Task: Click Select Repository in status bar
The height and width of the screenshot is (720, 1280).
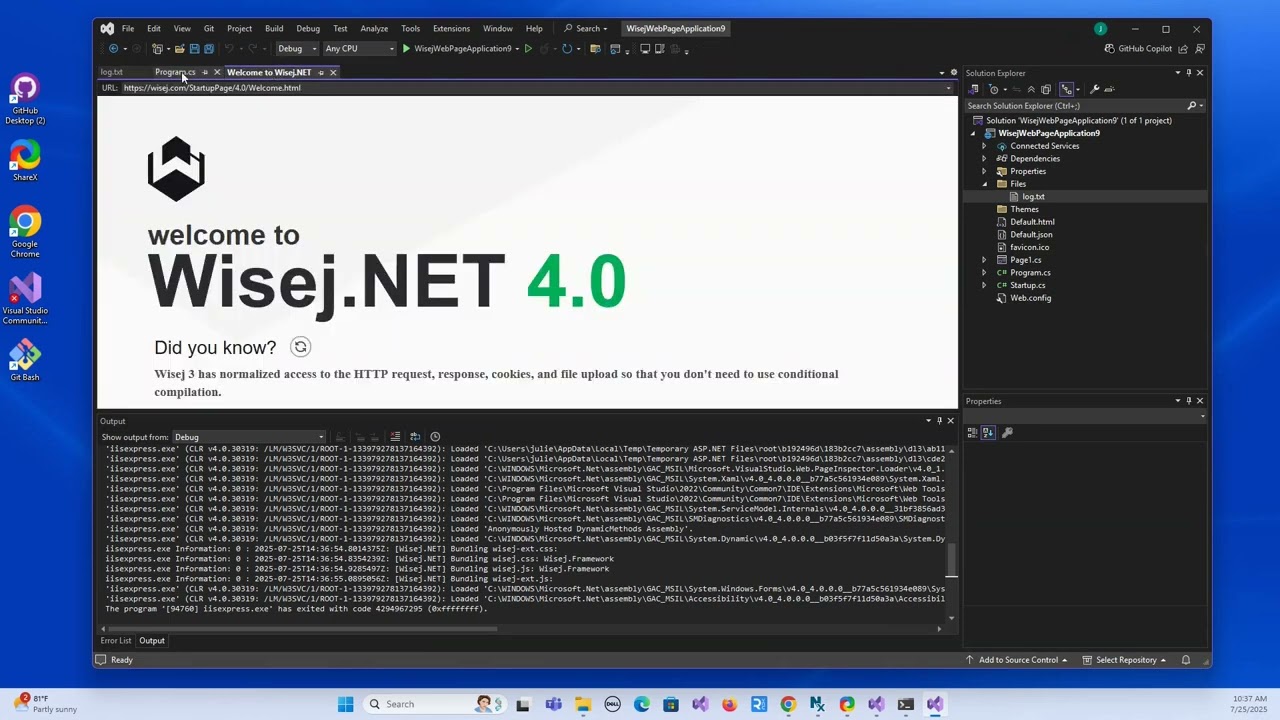Action: [x=1126, y=660]
